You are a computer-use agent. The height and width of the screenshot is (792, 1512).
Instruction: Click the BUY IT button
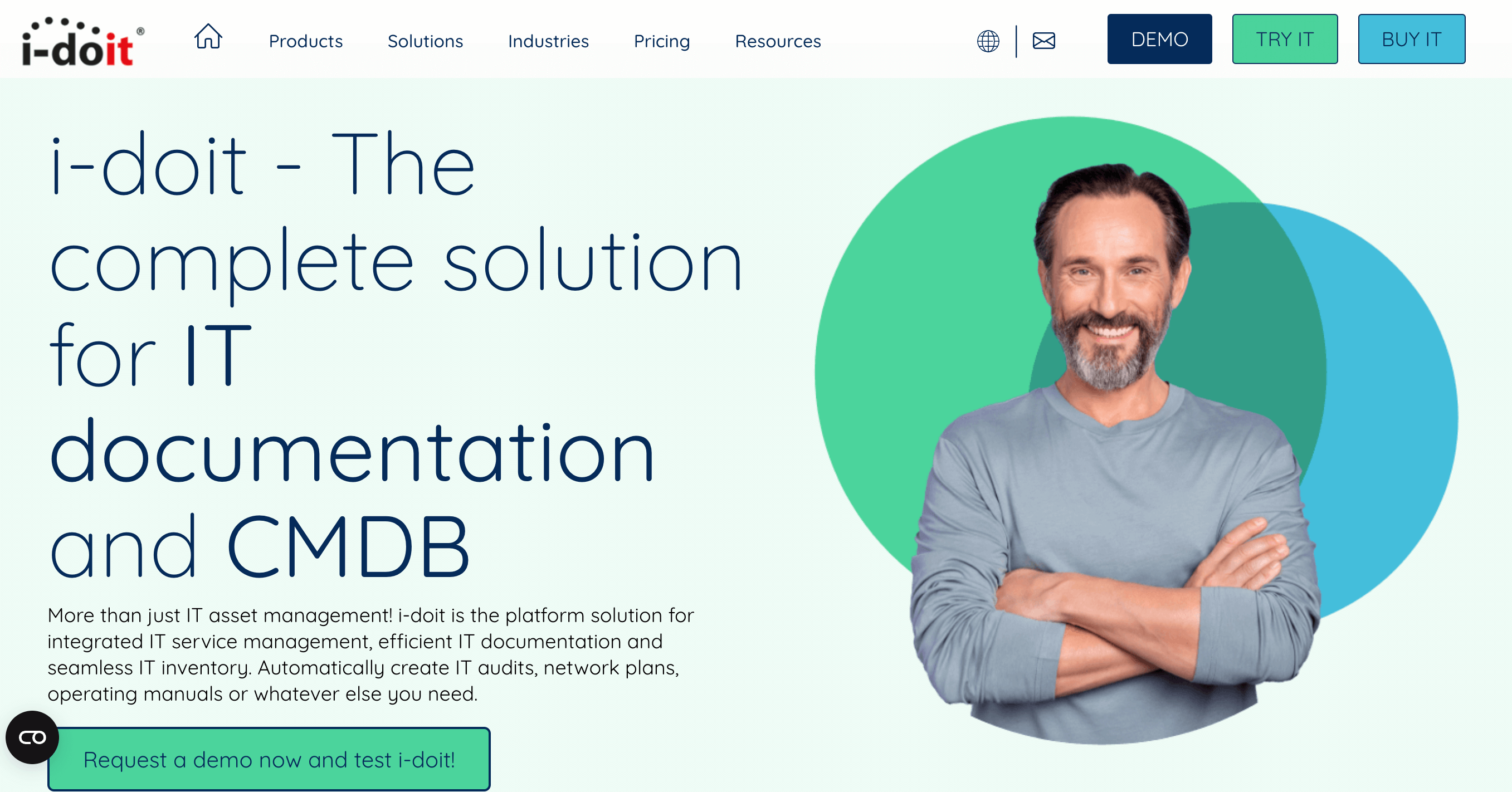click(x=1411, y=39)
